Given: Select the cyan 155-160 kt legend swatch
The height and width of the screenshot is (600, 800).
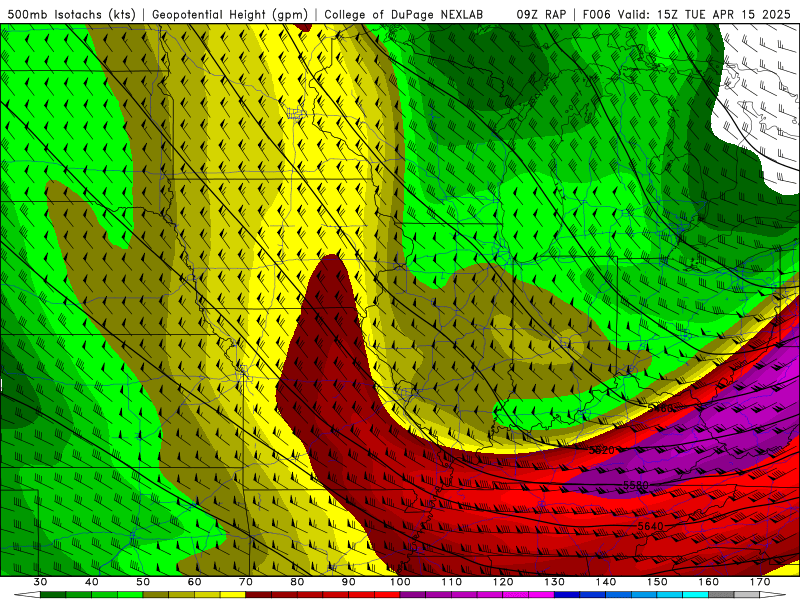Looking at the screenshot, I should point(695,595).
